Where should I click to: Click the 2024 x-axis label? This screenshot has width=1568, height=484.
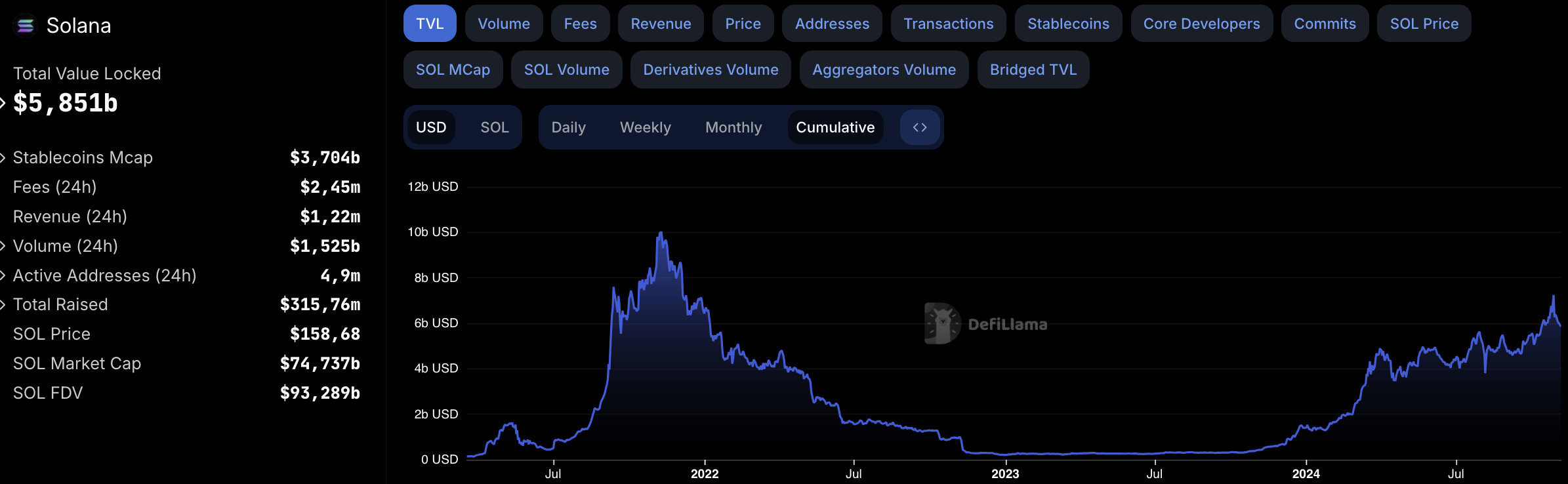(x=1306, y=474)
